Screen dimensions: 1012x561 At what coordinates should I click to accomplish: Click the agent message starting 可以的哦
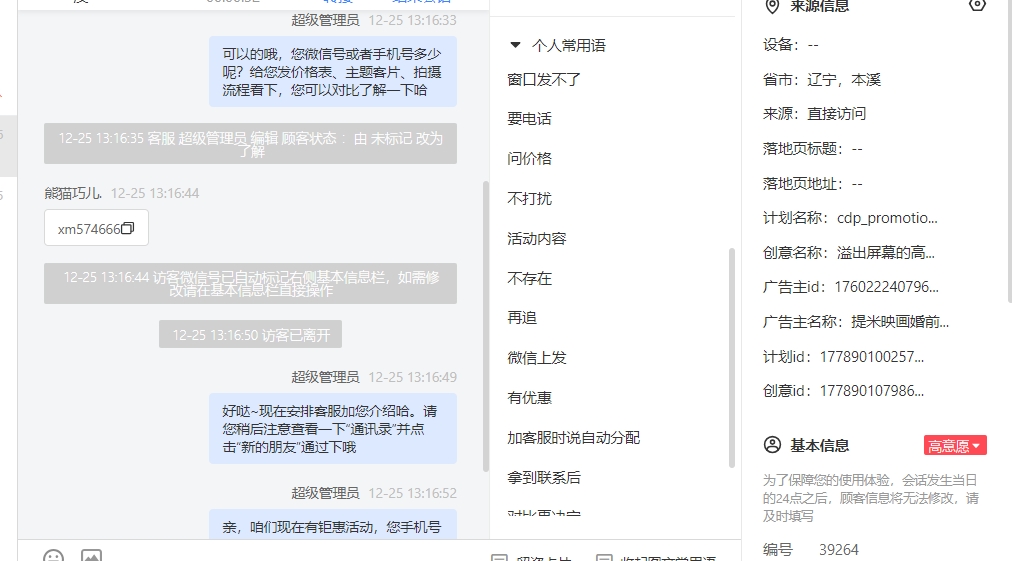pos(332,72)
